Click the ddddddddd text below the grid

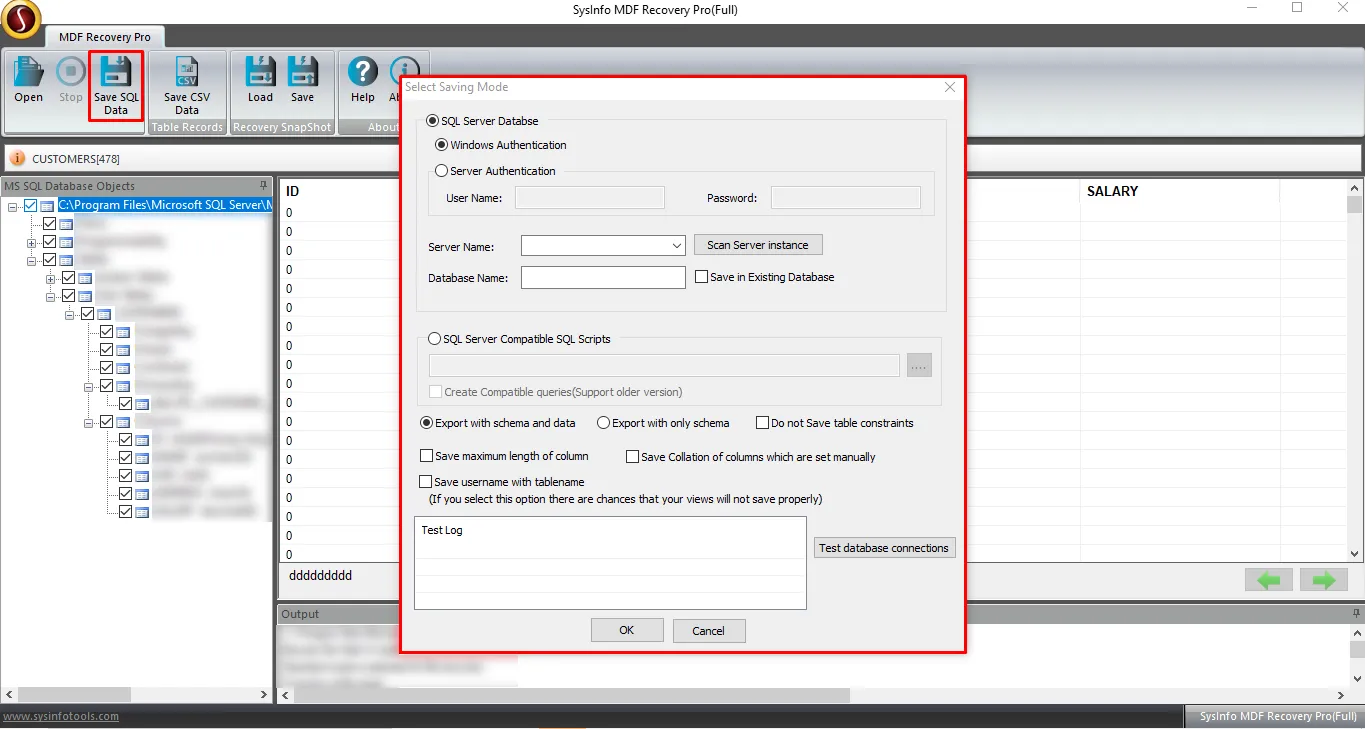tap(321, 576)
